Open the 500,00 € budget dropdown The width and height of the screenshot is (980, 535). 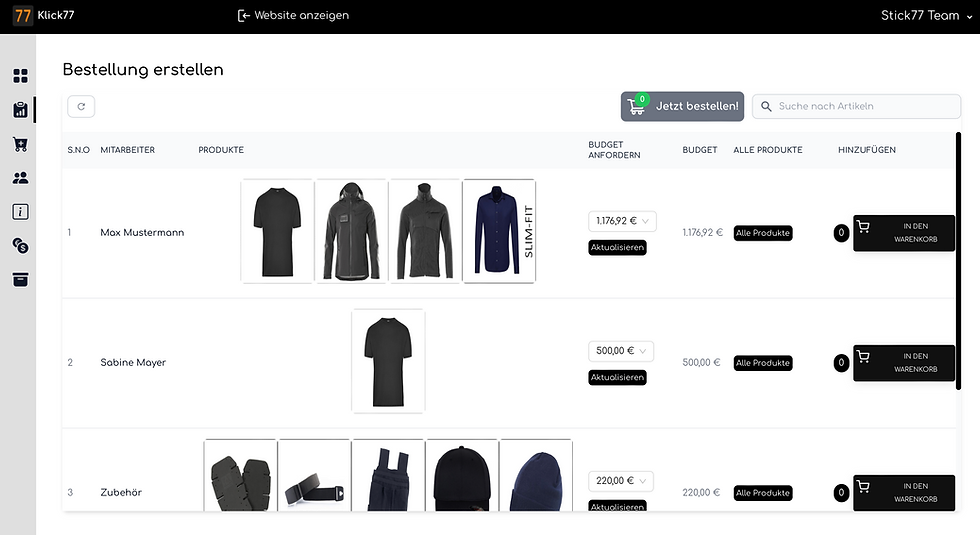621,351
